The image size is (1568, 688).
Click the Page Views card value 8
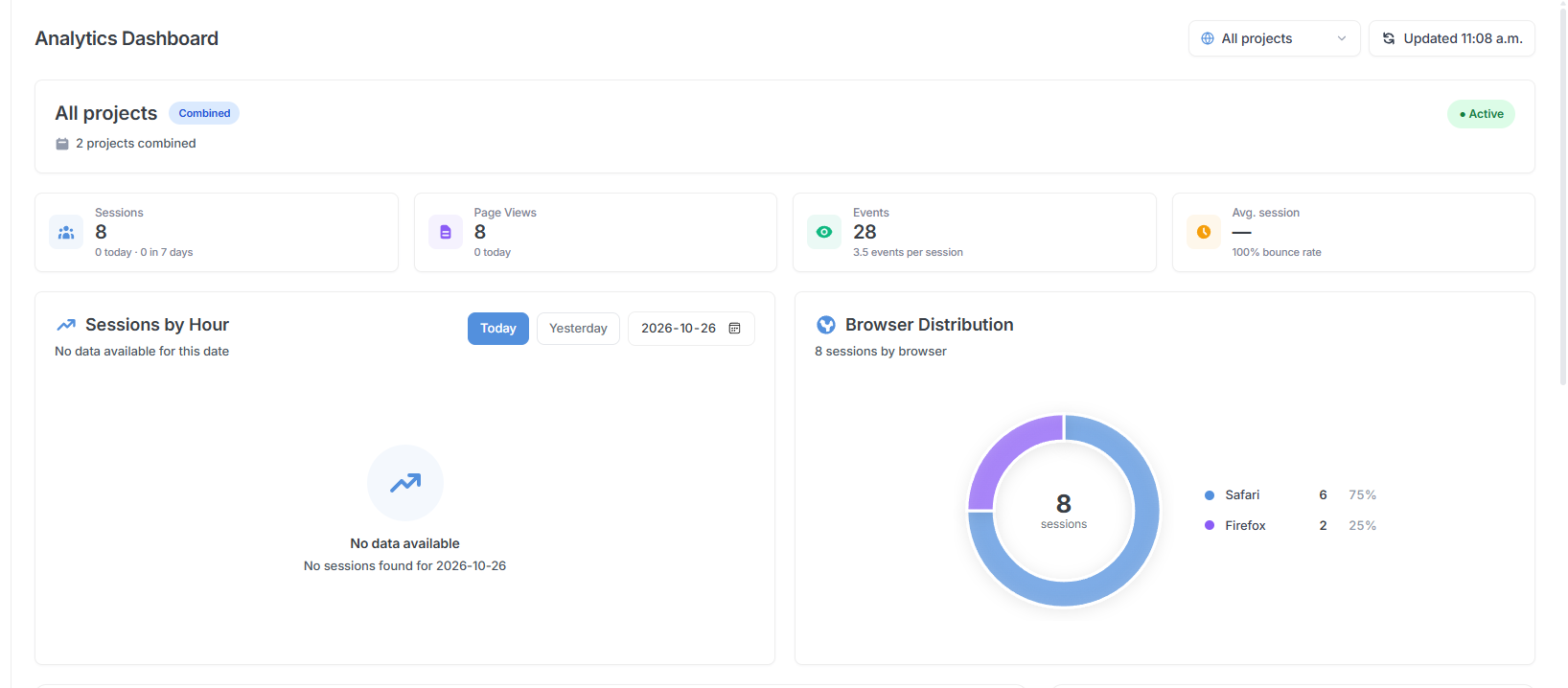click(480, 232)
